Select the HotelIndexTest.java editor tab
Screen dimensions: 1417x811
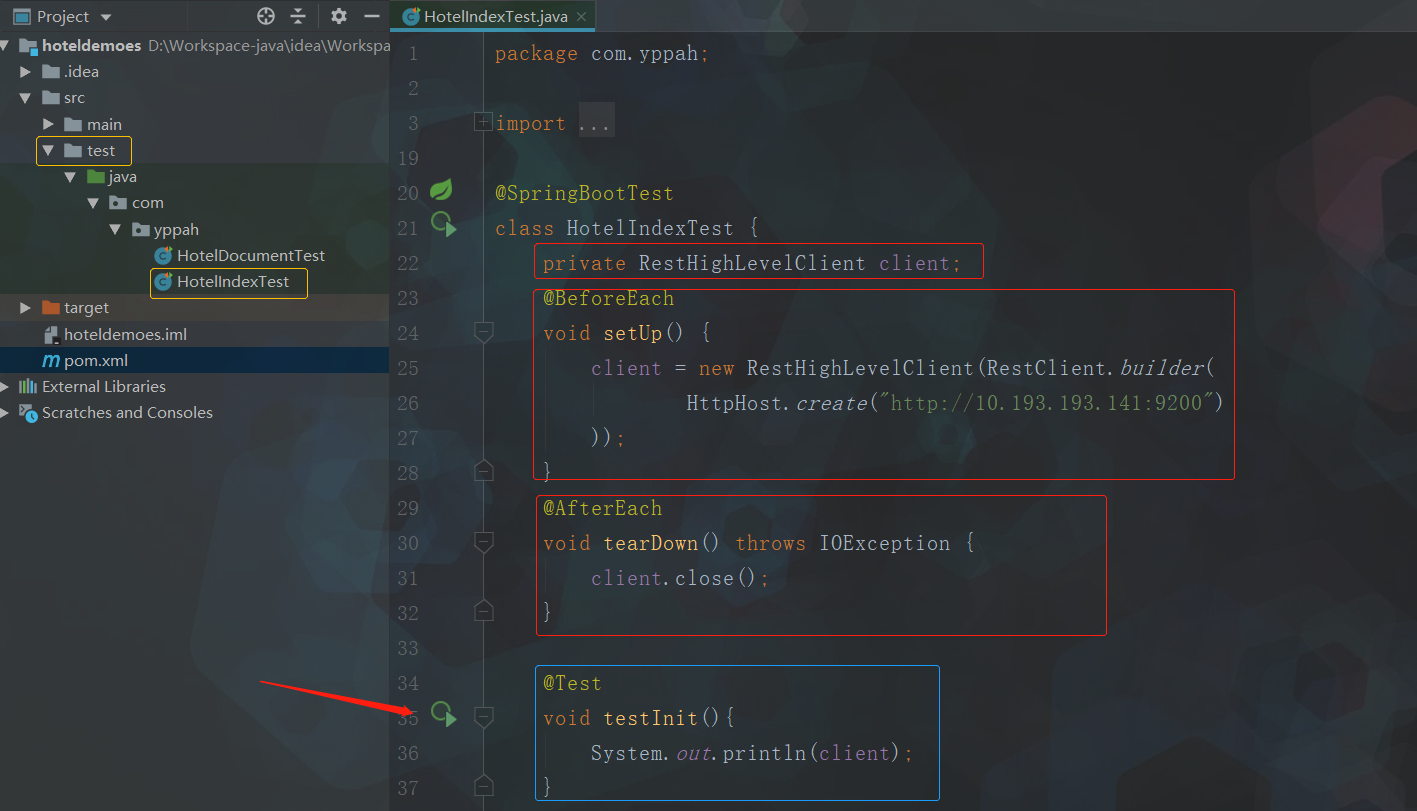pyautogui.click(x=493, y=16)
